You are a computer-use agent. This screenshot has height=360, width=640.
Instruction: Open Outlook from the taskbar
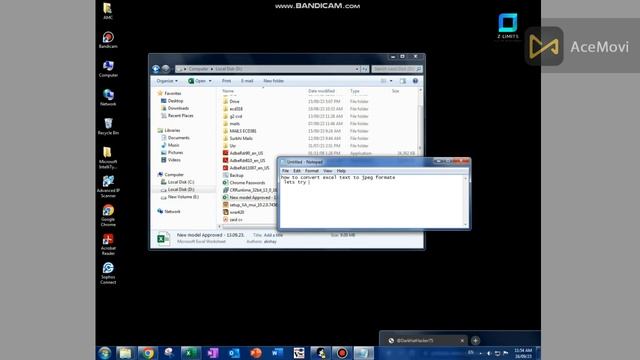click(234, 353)
